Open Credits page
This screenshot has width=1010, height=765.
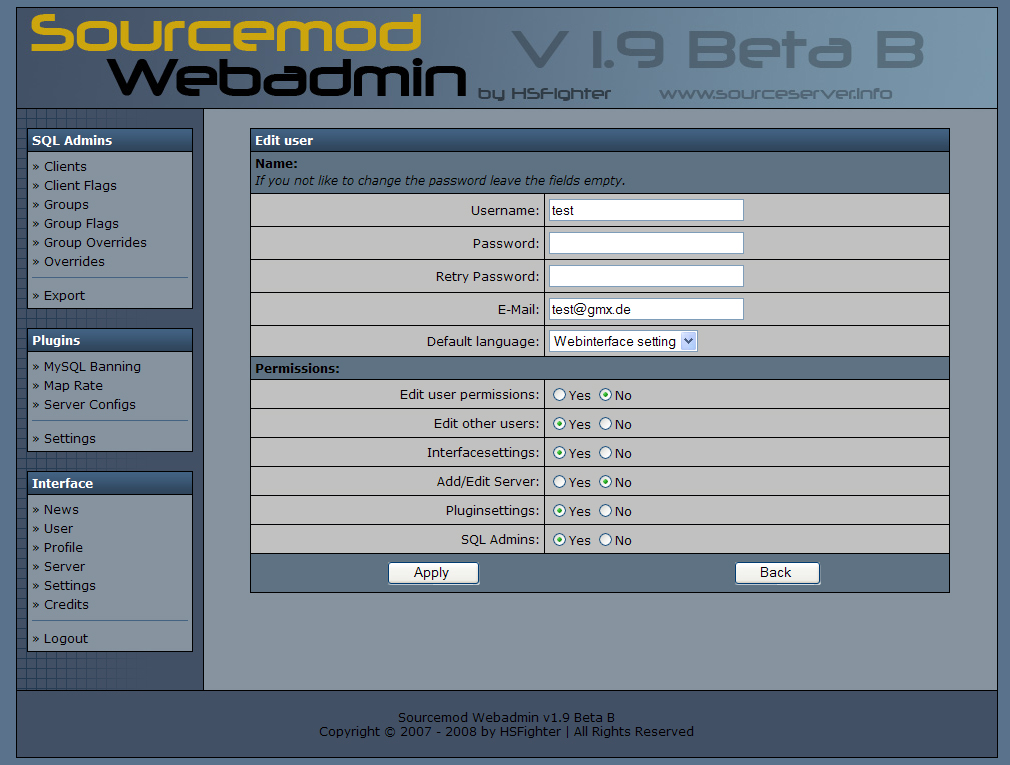[66, 604]
